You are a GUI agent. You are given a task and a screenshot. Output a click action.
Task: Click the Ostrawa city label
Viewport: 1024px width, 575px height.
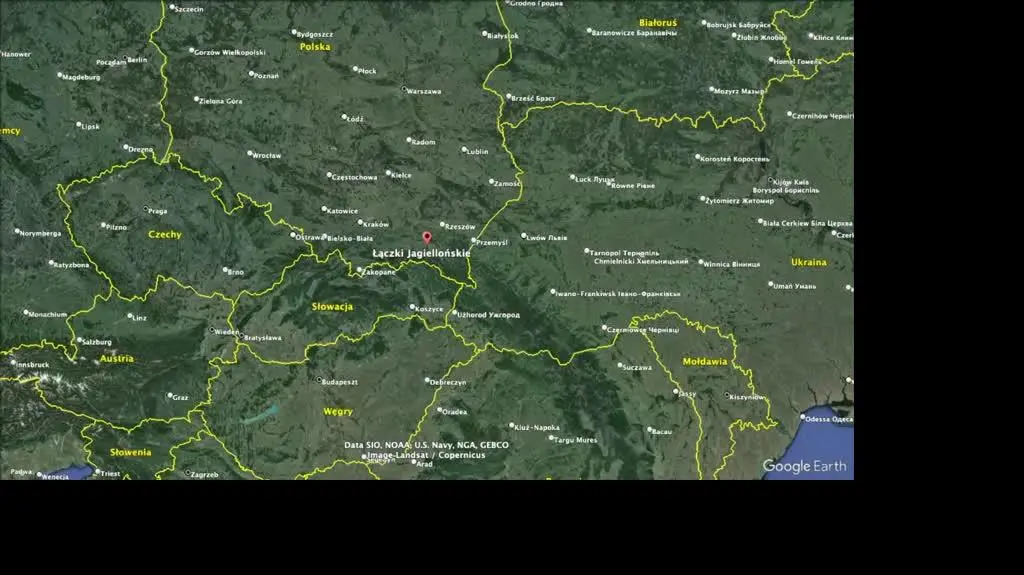[309, 237]
